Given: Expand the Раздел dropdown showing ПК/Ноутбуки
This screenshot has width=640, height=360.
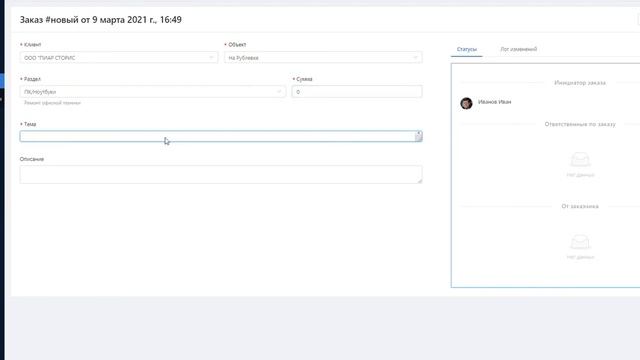Looking at the screenshot, I should [x=153, y=92].
